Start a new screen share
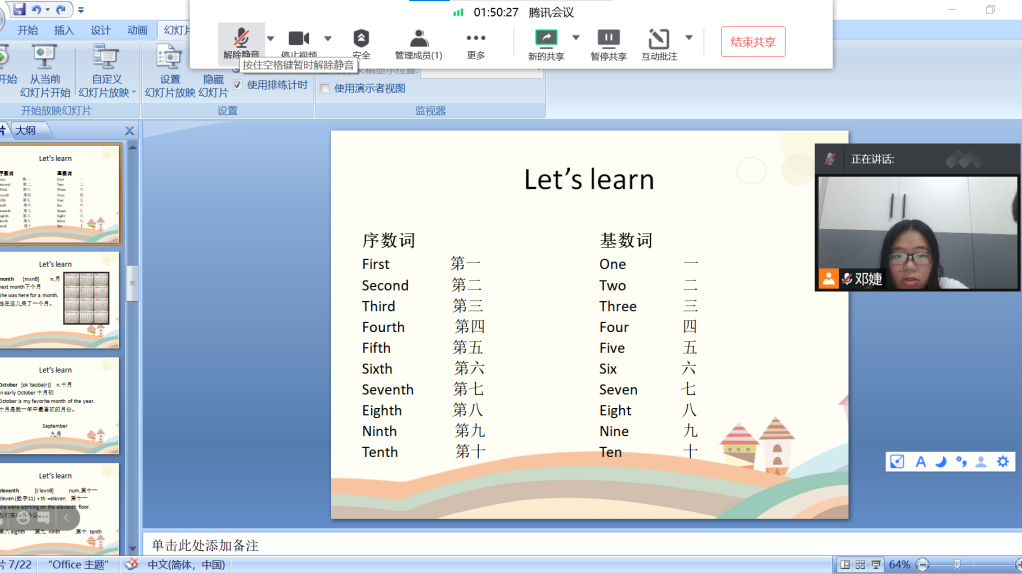1022x574 pixels. 546,43
